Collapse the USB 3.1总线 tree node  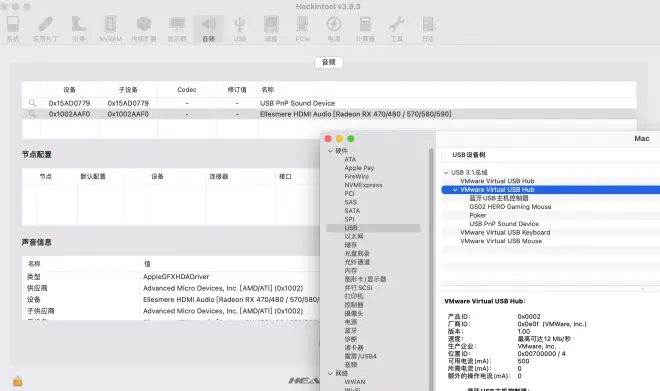[446, 173]
